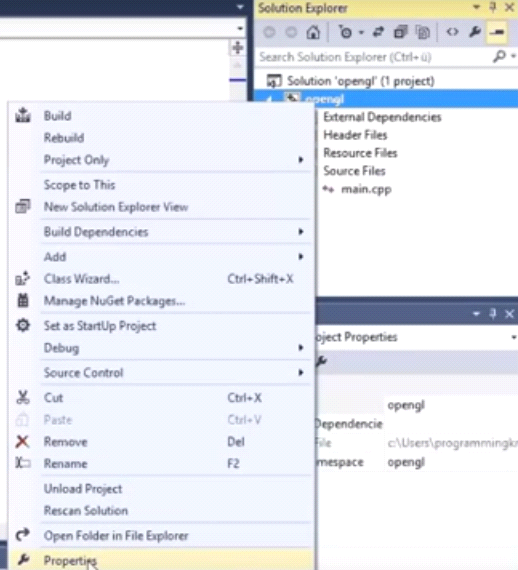The height and width of the screenshot is (570, 518).
Task: Open the Project Properties dropdown in Properties panel
Action: pos(513,337)
